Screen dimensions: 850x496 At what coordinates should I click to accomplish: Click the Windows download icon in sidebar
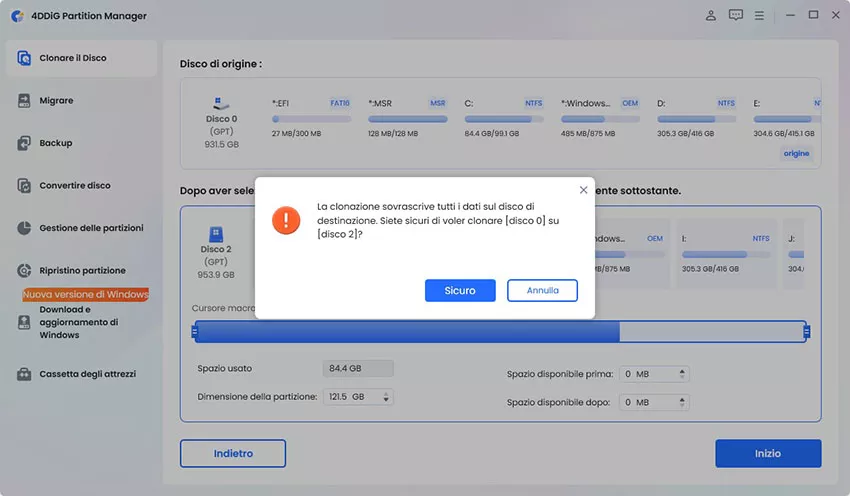(24, 323)
